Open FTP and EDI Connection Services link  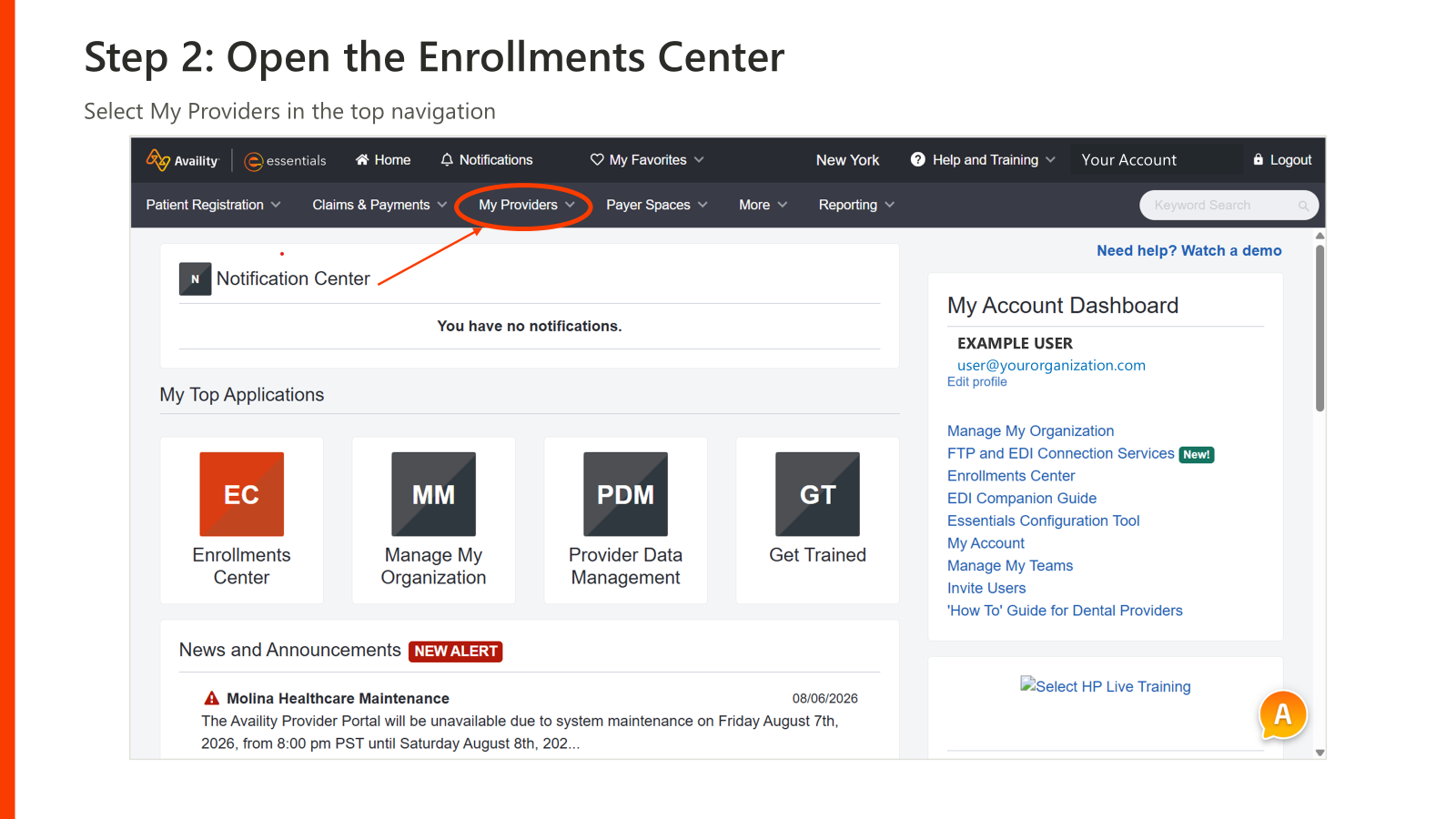[1061, 453]
